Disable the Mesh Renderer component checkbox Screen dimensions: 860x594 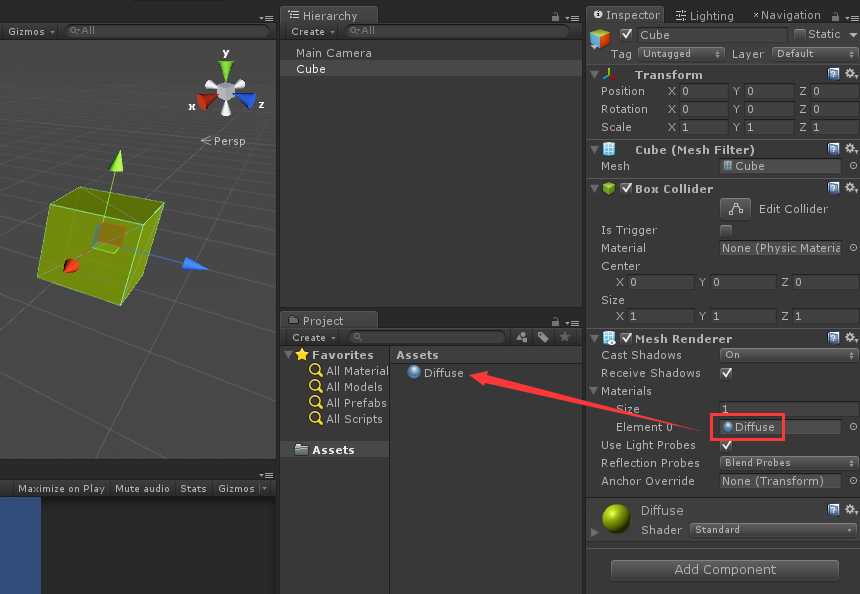(626, 338)
